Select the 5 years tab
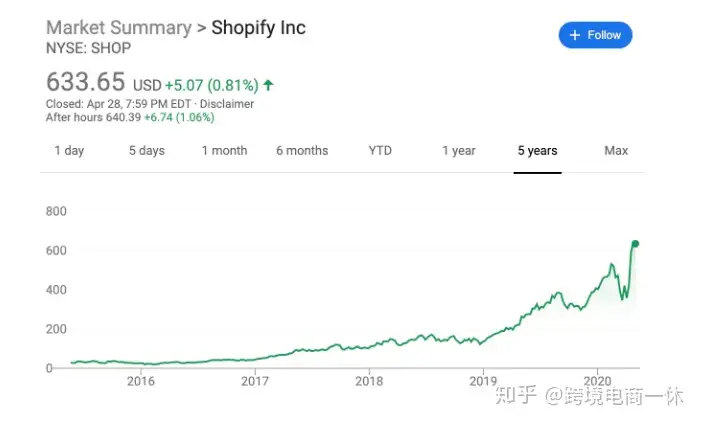 tap(537, 151)
